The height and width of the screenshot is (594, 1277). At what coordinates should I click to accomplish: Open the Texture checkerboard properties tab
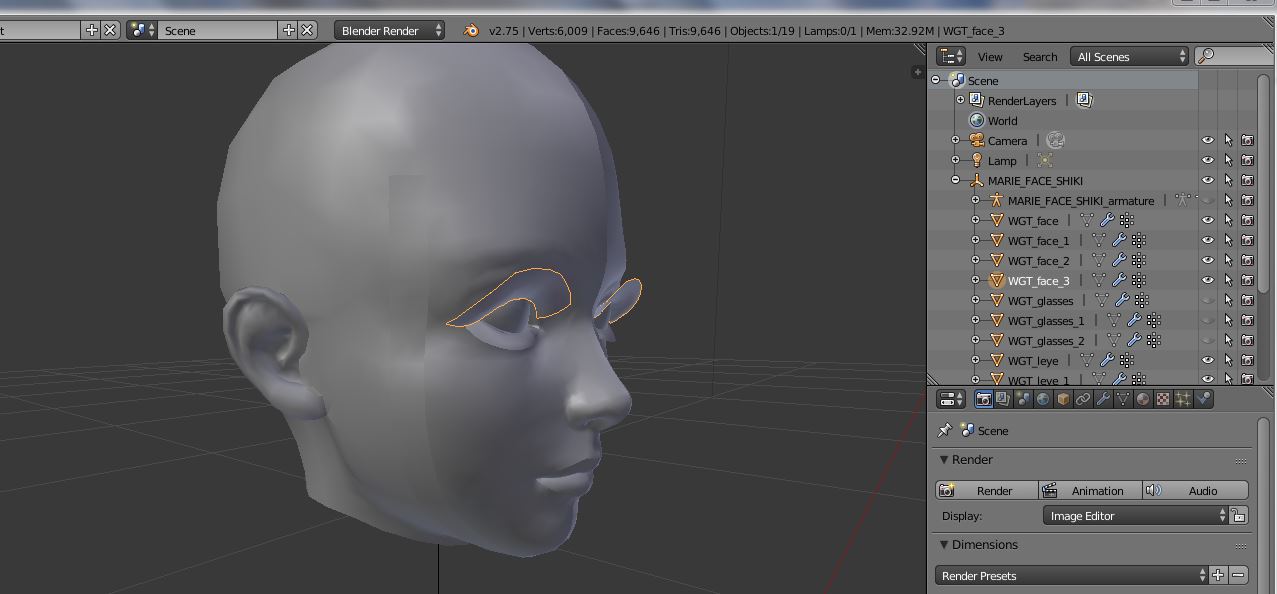(1163, 399)
